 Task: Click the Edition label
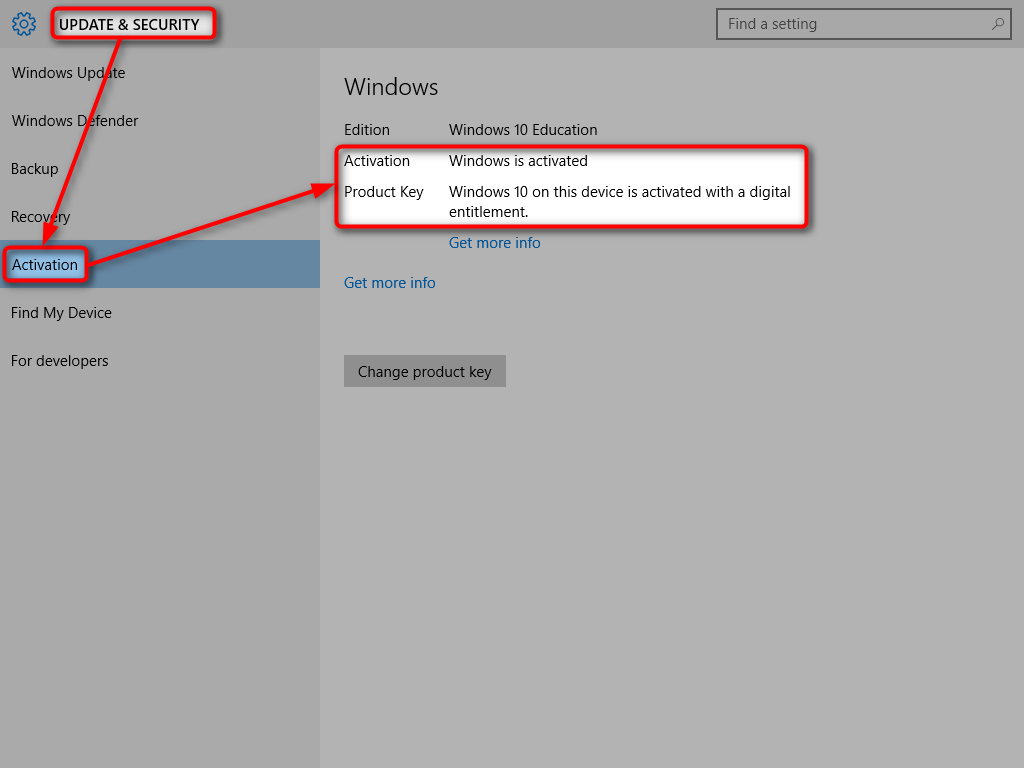click(x=366, y=130)
